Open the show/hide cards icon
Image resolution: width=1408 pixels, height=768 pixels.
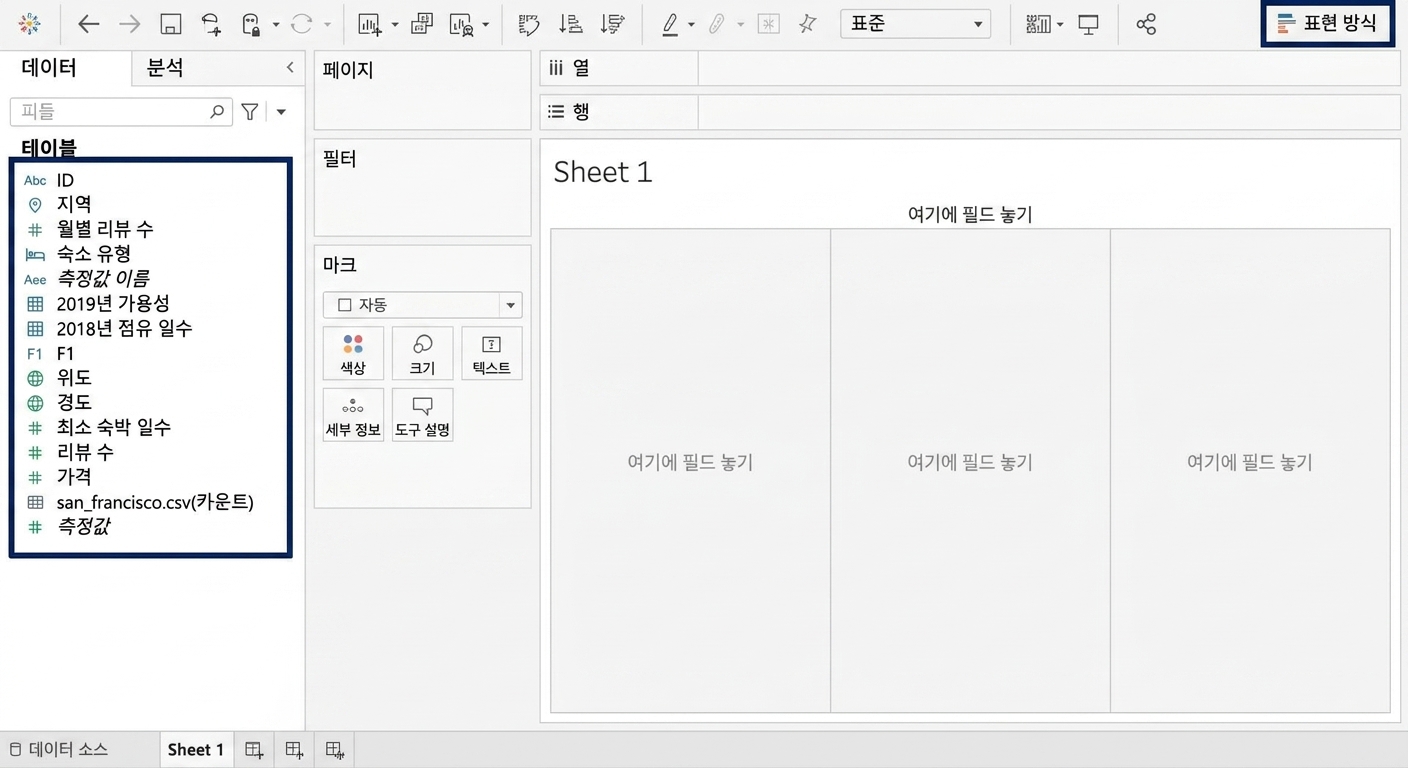coord(1038,24)
